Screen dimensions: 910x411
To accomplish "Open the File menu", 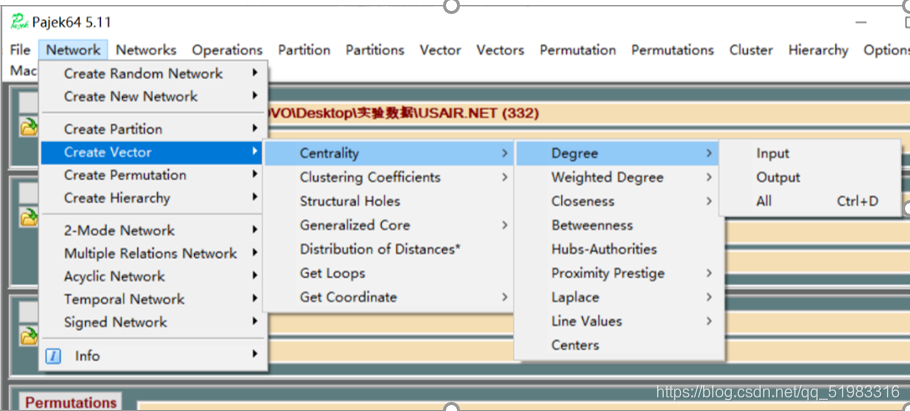I will point(20,50).
